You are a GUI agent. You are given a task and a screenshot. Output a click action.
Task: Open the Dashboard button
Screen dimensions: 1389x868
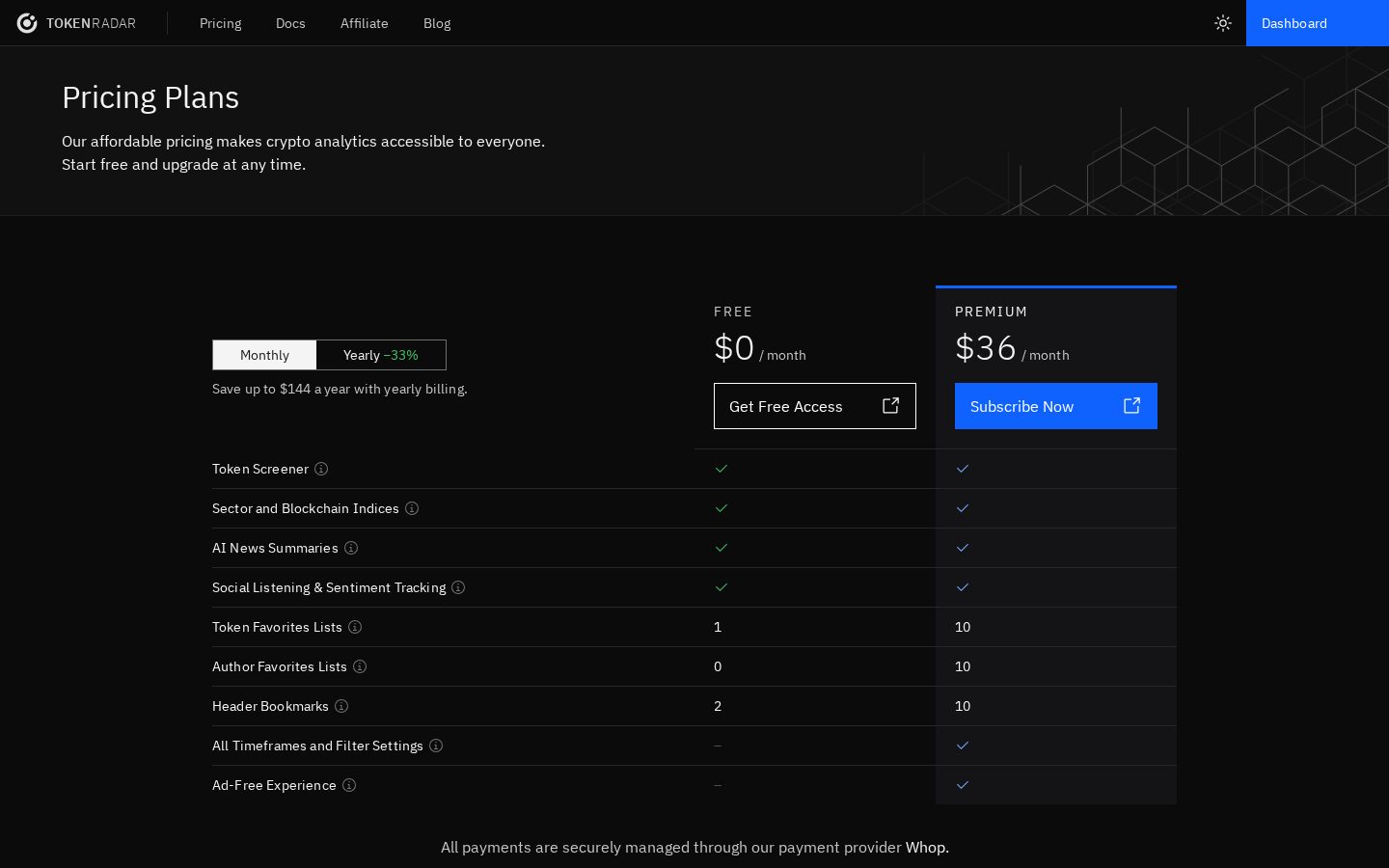pyautogui.click(x=1318, y=23)
